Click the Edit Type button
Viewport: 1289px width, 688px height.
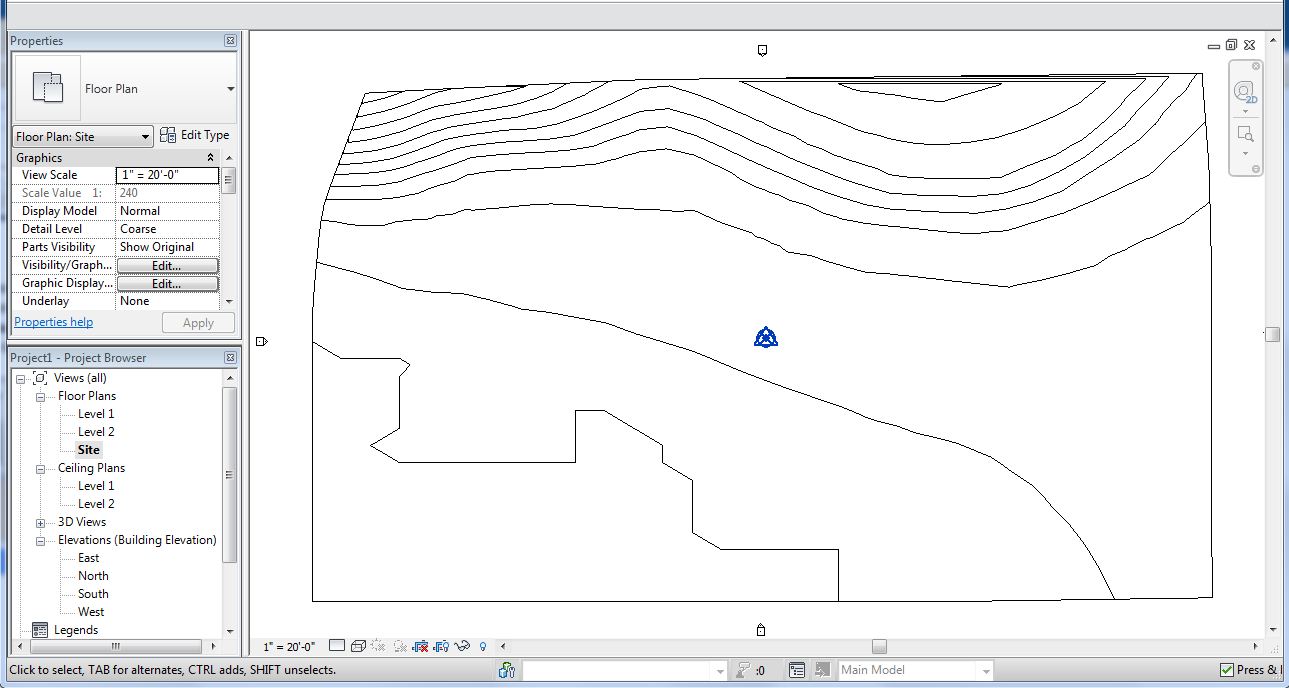197,135
